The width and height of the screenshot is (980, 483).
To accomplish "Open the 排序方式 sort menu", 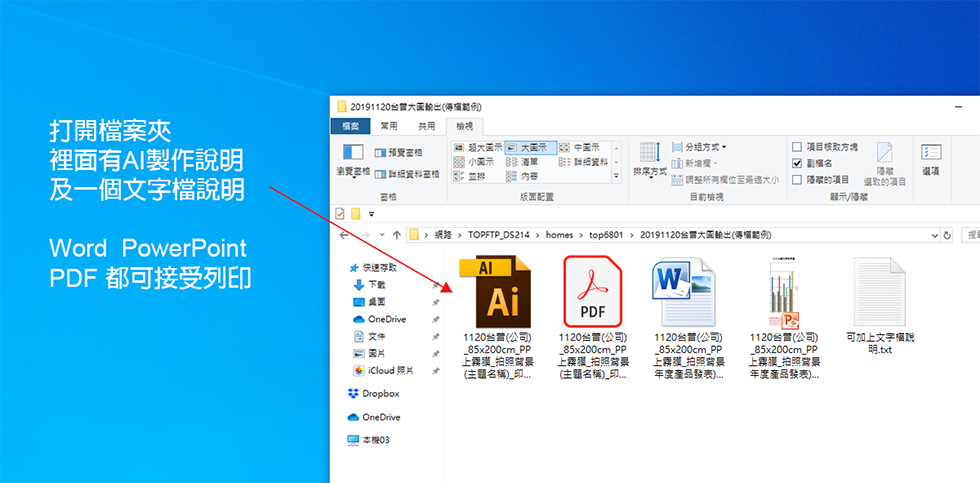I will pyautogui.click(x=649, y=159).
